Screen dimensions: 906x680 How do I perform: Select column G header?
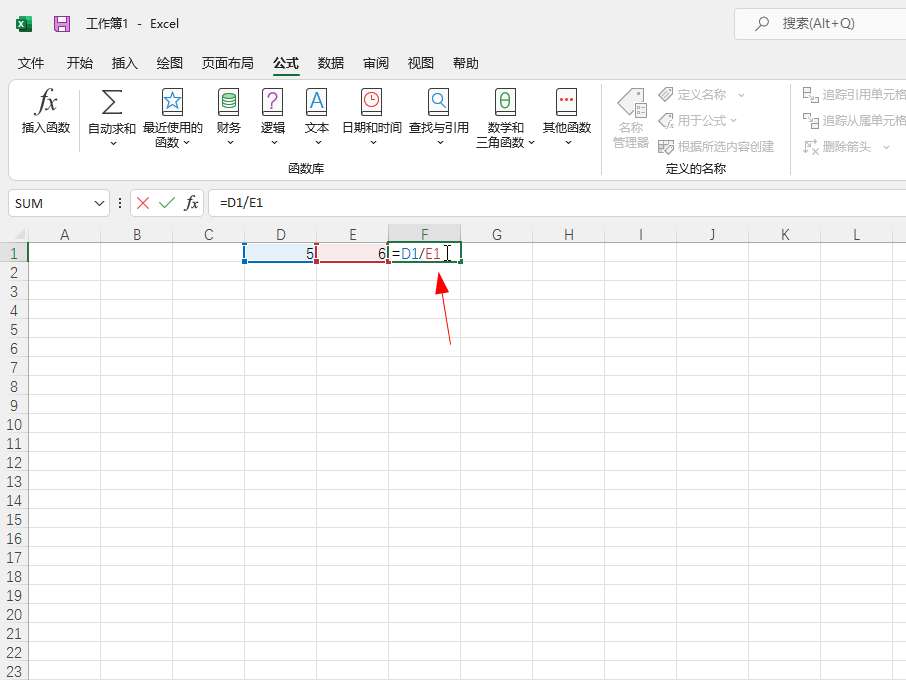(496, 234)
